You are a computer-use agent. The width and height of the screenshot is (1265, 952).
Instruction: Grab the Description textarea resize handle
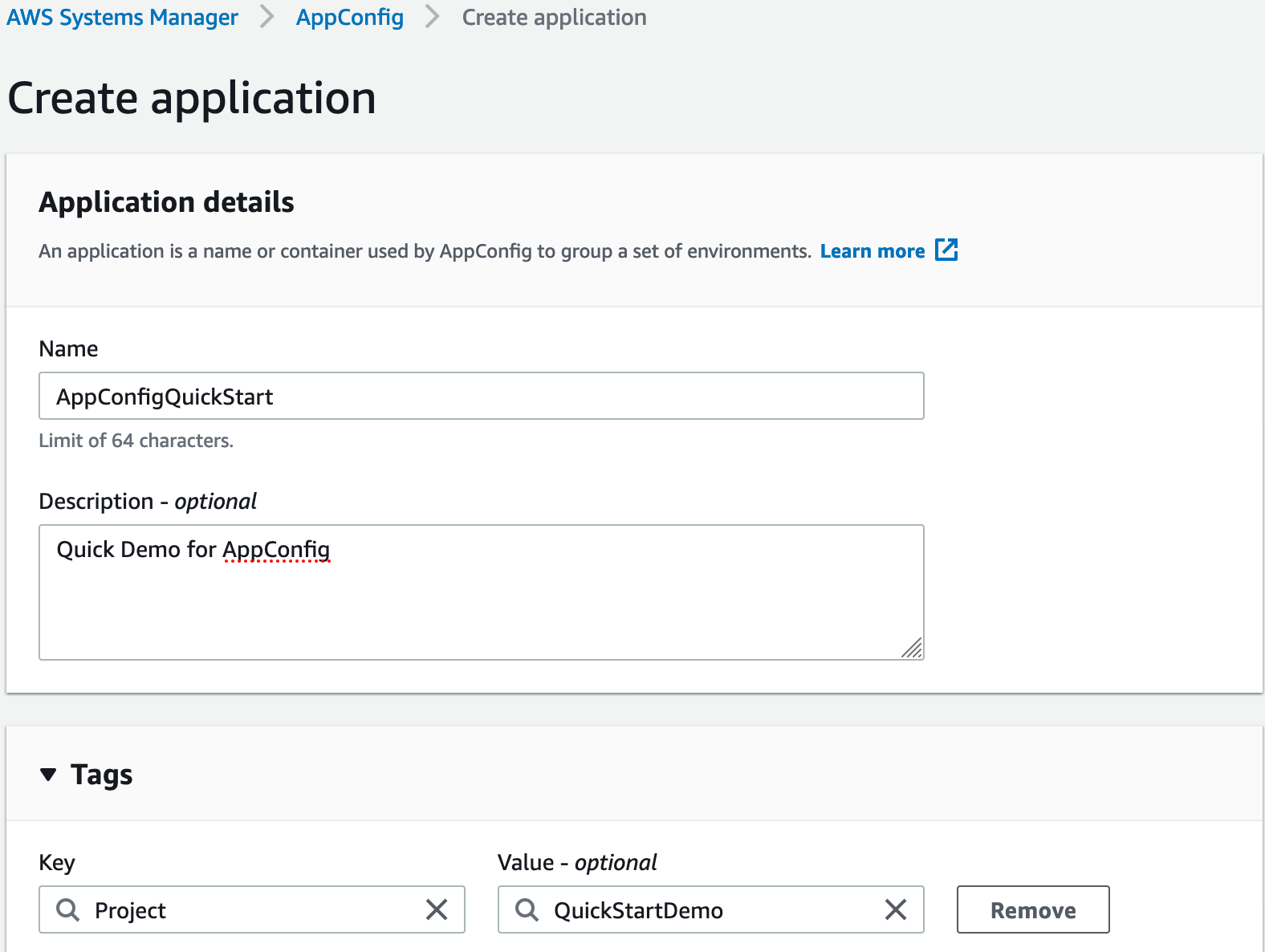(911, 647)
